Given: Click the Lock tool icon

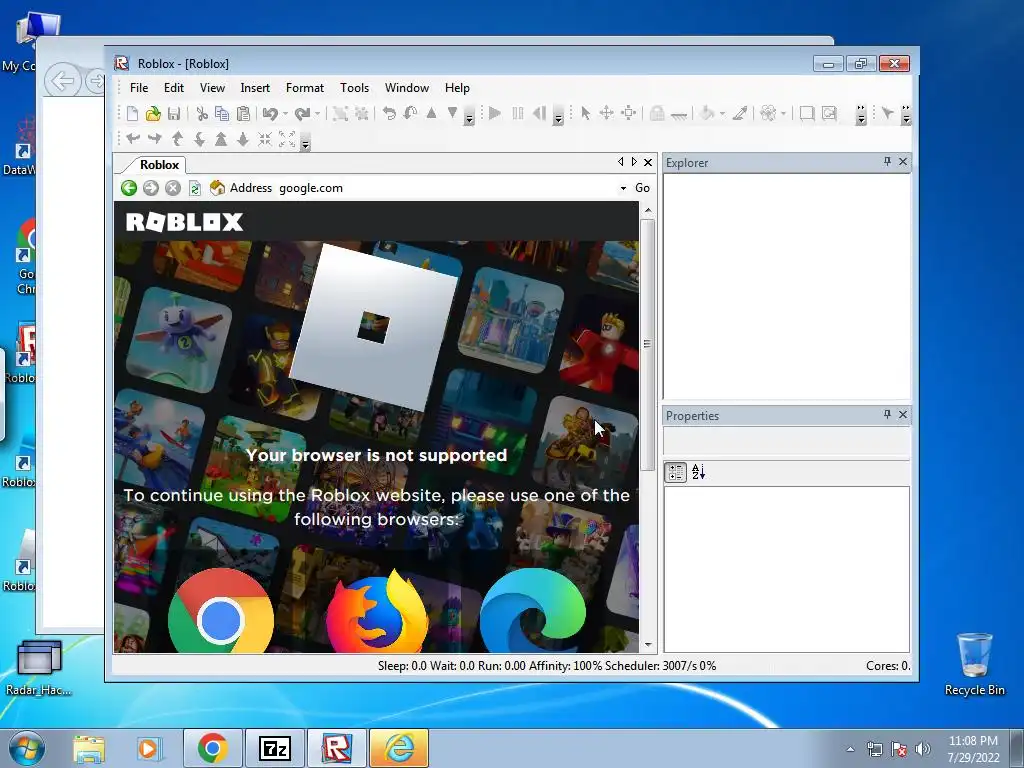Looking at the screenshot, I should (657, 114).
